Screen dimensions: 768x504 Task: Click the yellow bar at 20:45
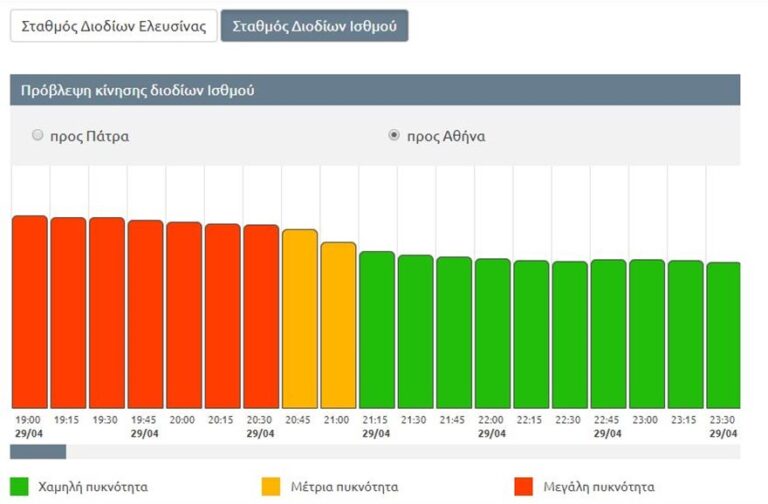click(x=299, y=318)
